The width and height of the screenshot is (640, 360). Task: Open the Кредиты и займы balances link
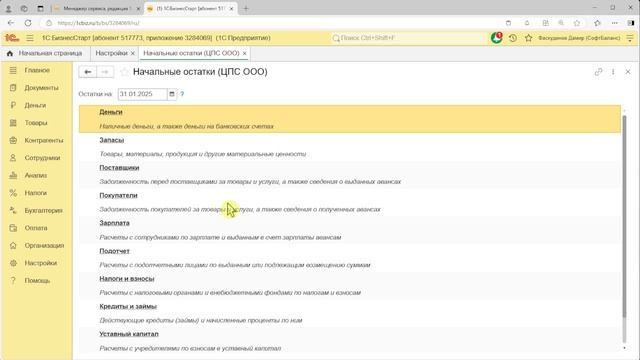click(x=128, y=306)
